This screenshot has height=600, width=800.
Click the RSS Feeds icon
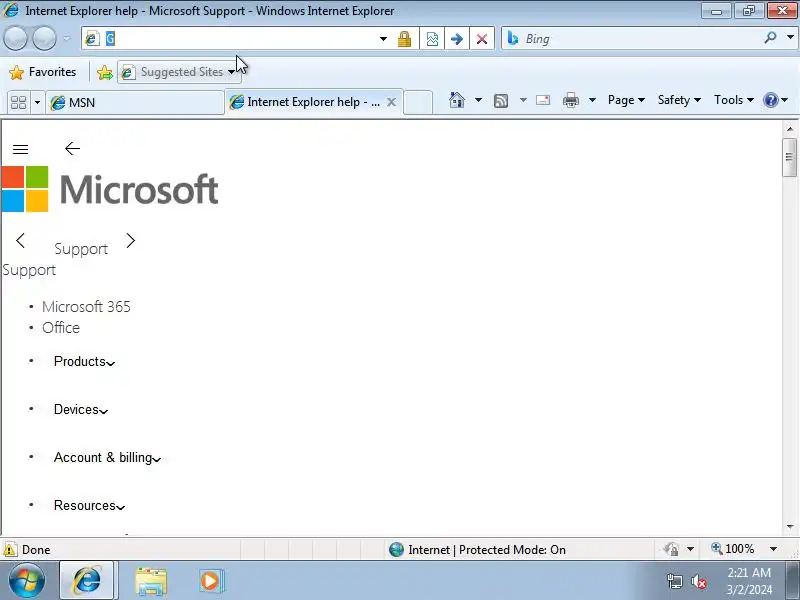tap(501, 101)
